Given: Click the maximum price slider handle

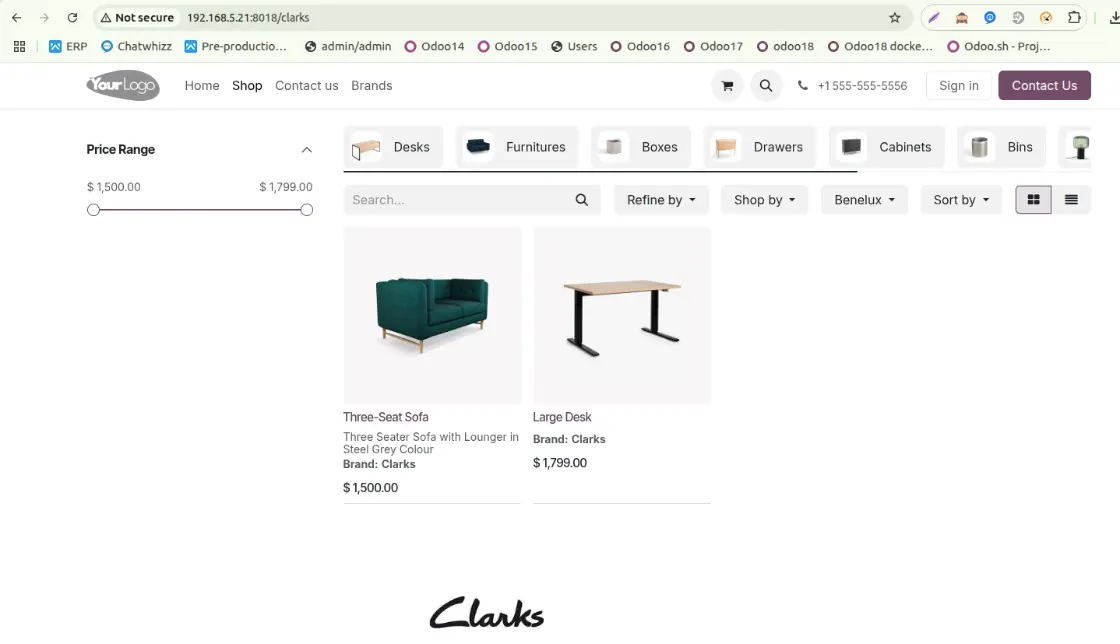Looking at the screenshot, I should (307, 210).
